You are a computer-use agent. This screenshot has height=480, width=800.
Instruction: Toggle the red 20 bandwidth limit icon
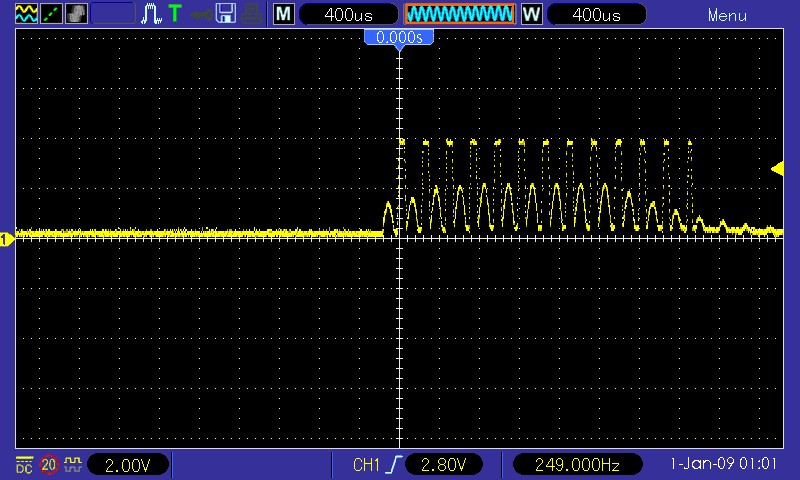pos(49,465)
